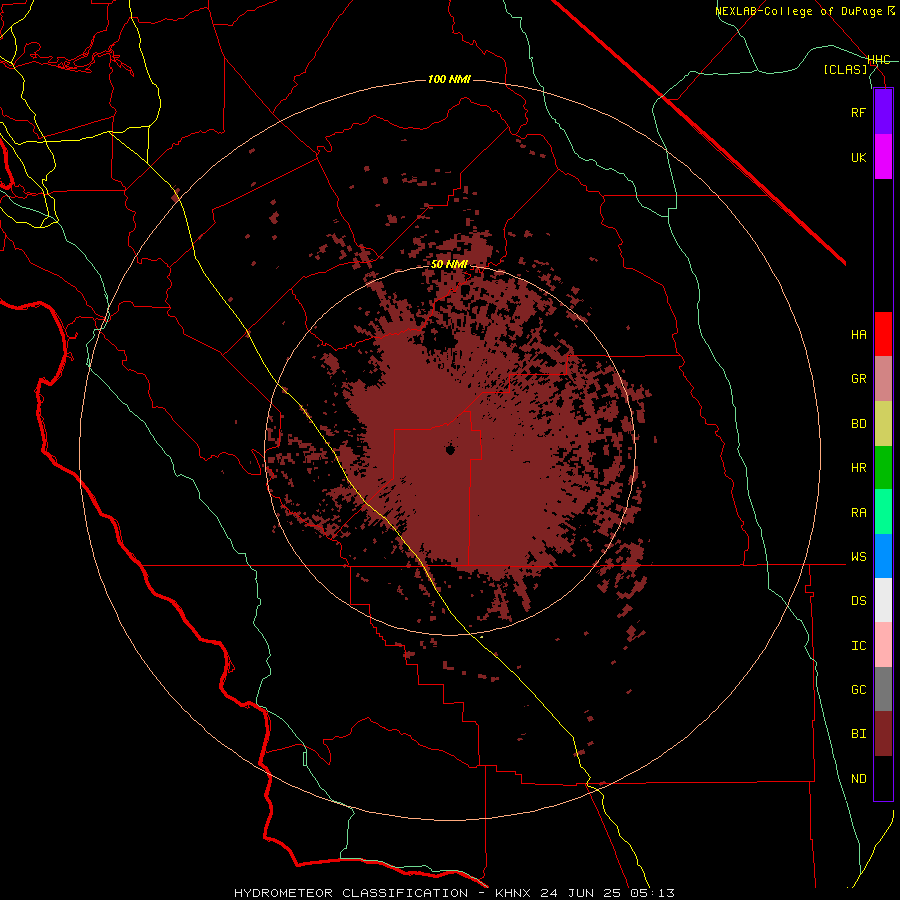
Task: Click the ND legend label
Action: click(x=858, y=779)
